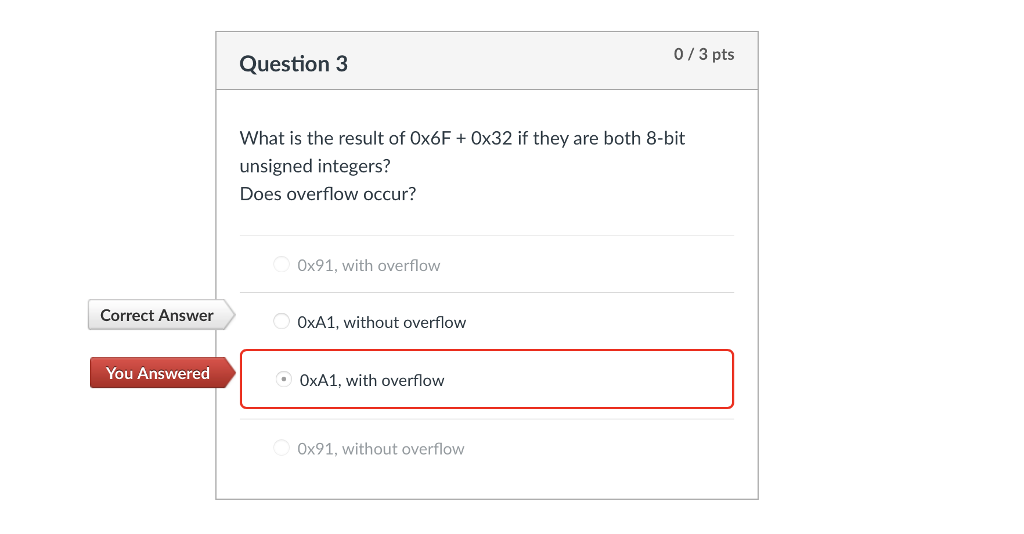Screen dimensions: 1024x534
Task: Click empty space inside the red answer box
Action: [x=588, y=379]
